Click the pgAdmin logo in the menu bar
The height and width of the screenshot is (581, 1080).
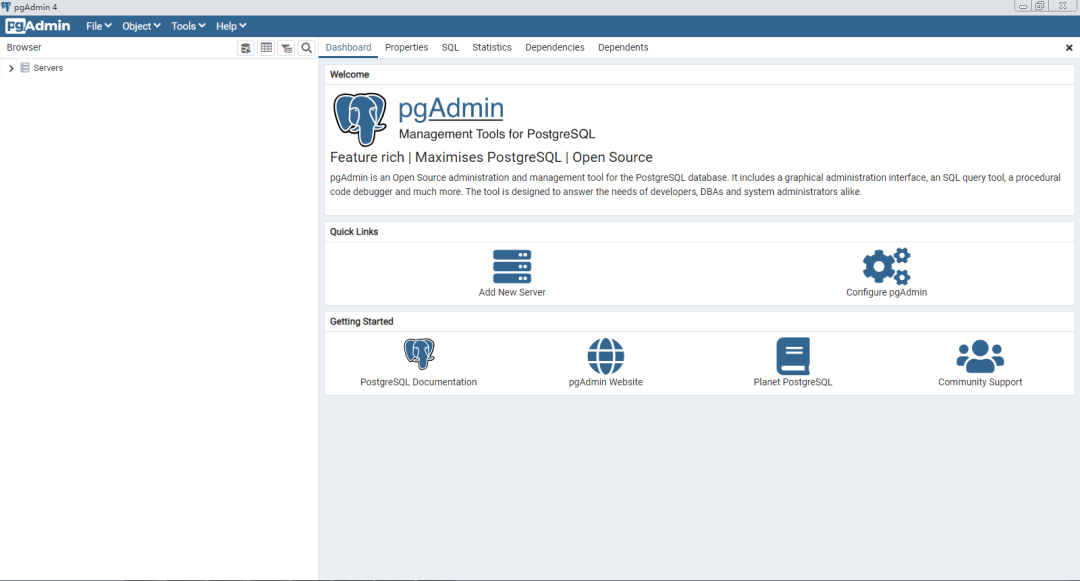pyautogui.click(x=38, y=26)
